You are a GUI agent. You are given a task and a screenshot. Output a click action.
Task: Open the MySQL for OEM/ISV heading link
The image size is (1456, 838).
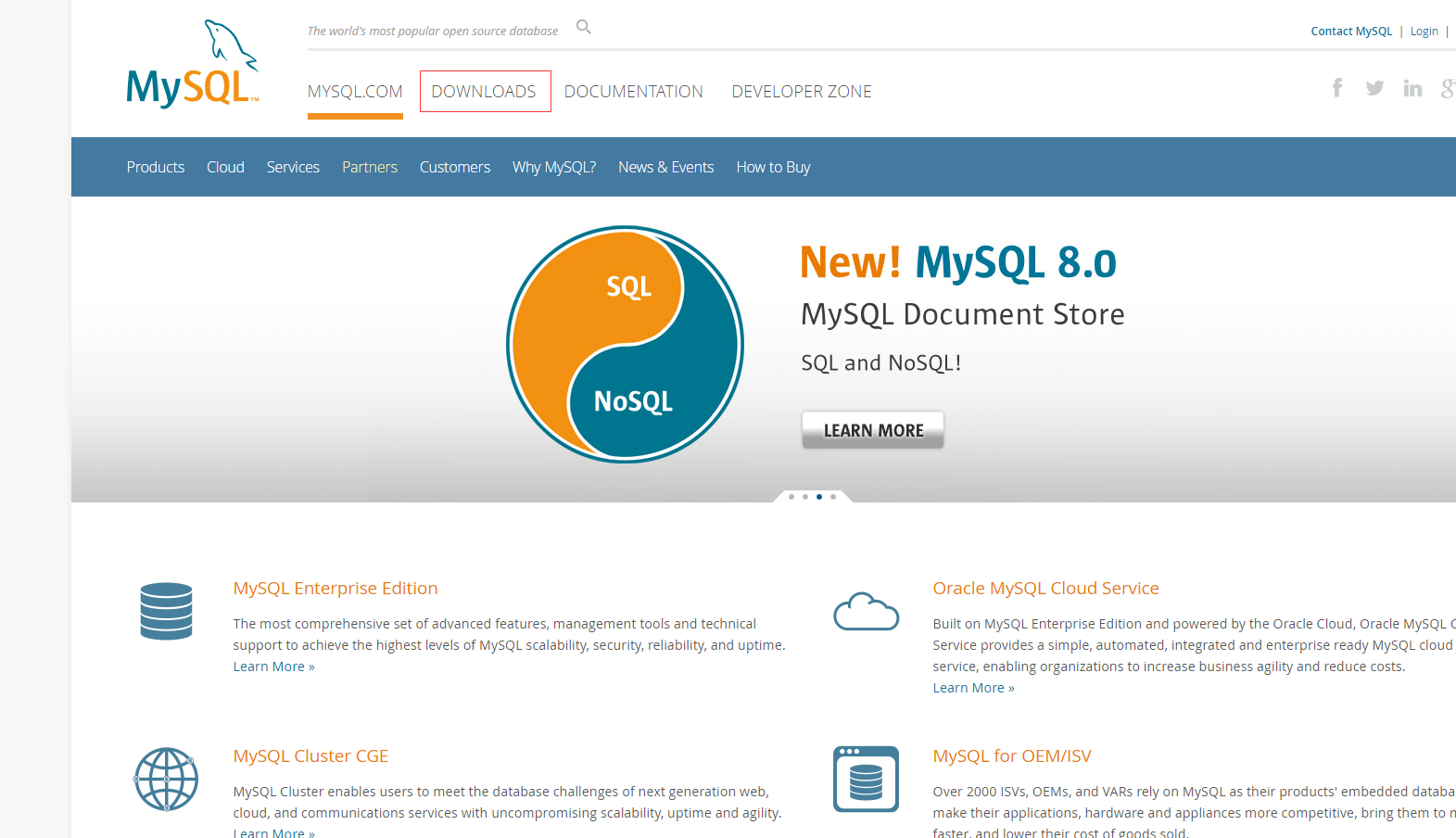(1012, 756)
